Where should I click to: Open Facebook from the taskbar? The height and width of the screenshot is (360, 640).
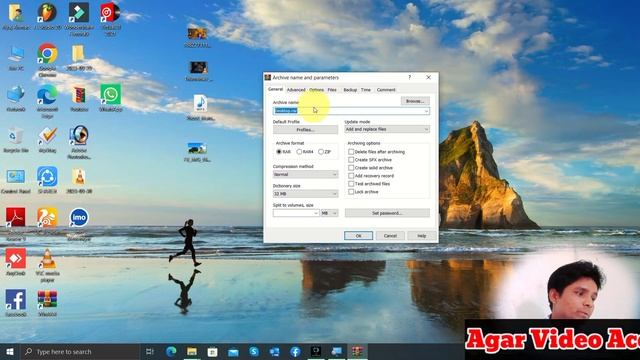(296, 351)
